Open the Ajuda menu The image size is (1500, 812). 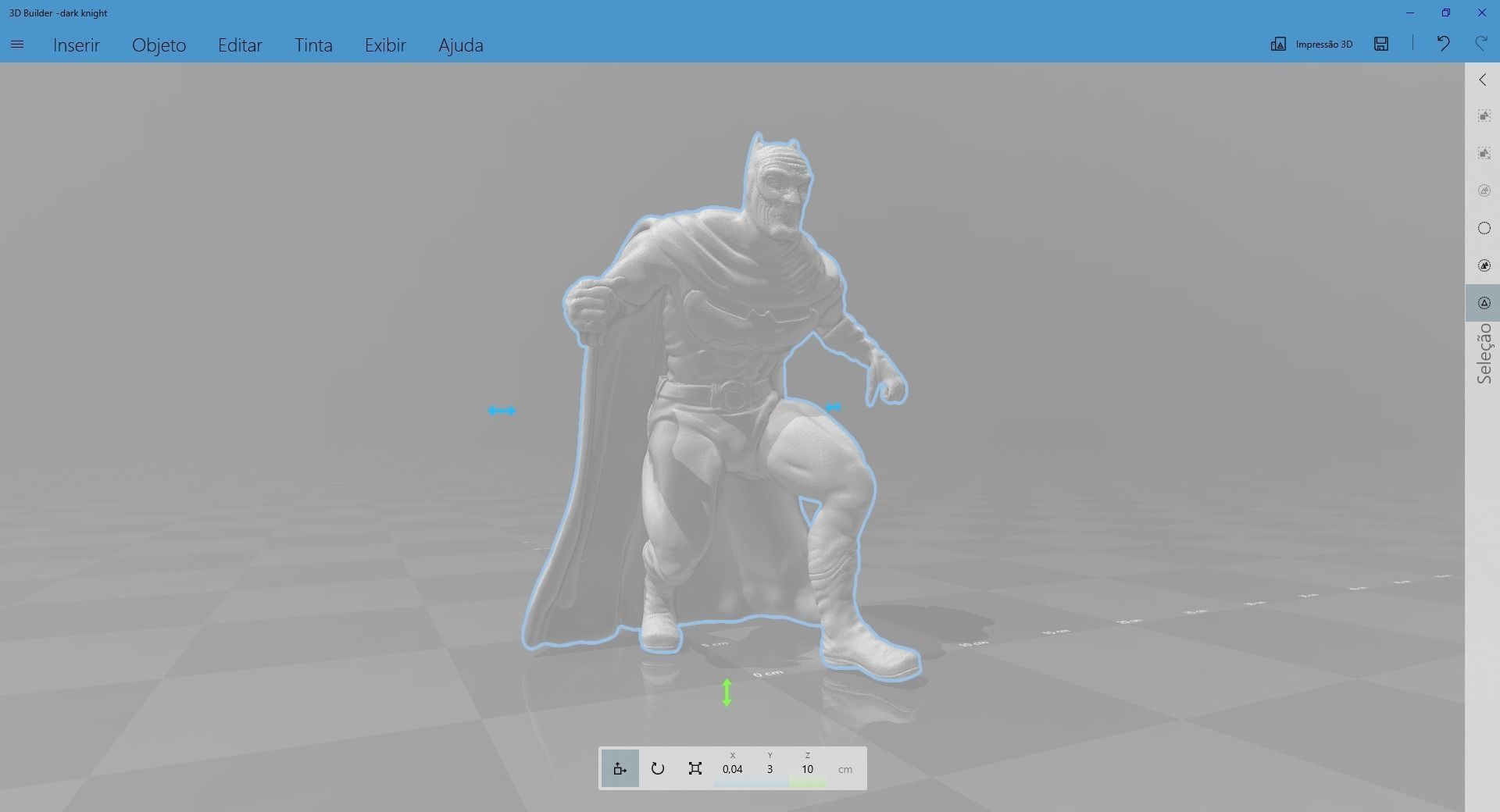[461, 45]
